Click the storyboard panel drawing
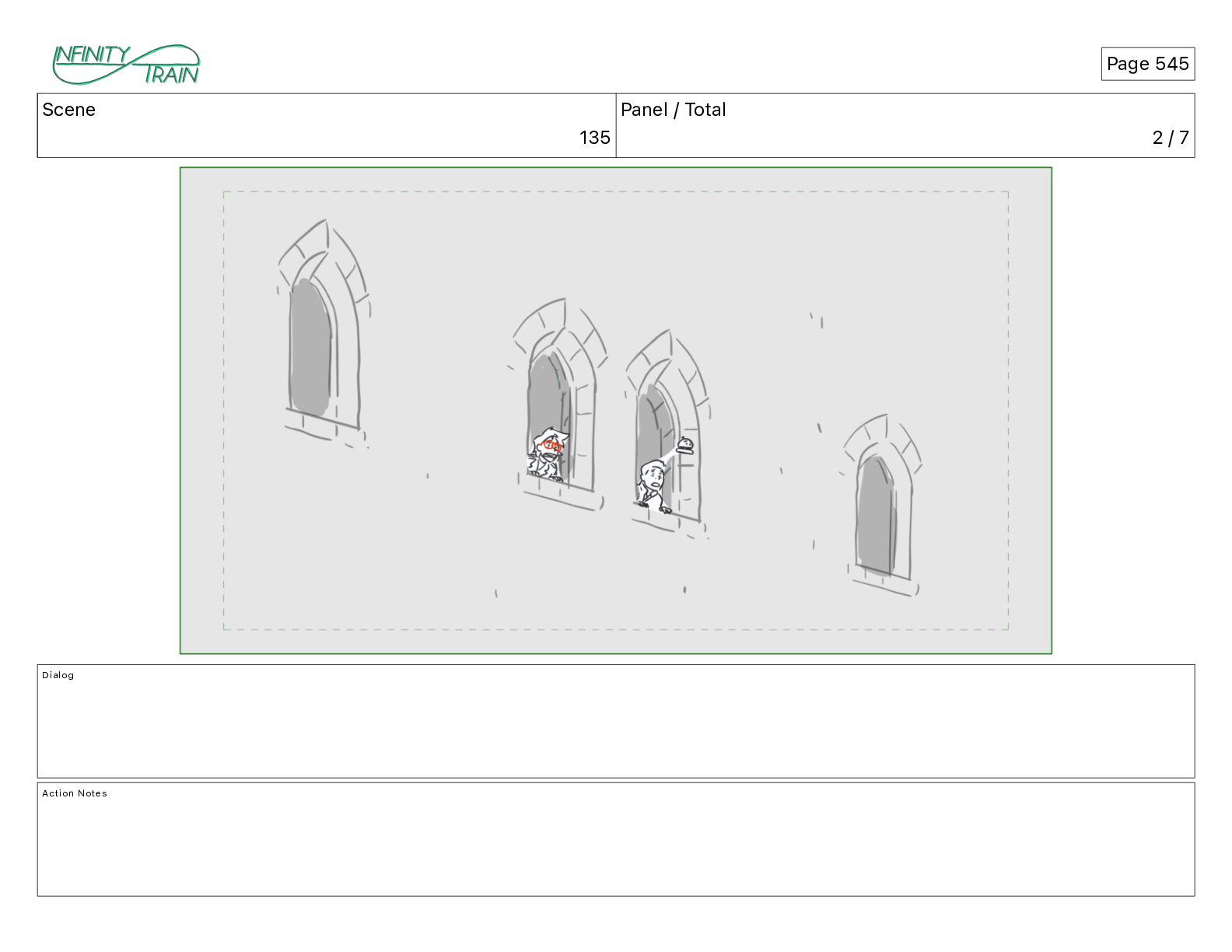The height and width of the screenshot is (952, 1232). point(616,411)
